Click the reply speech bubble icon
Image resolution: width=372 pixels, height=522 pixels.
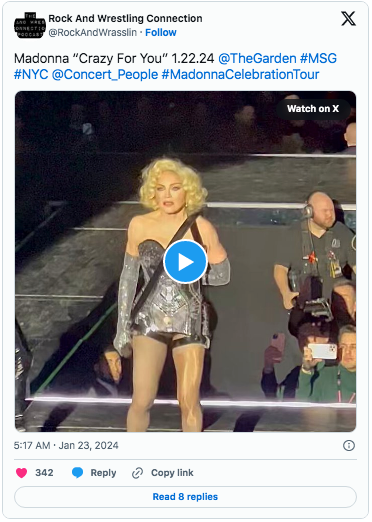(x=77, y=473)
